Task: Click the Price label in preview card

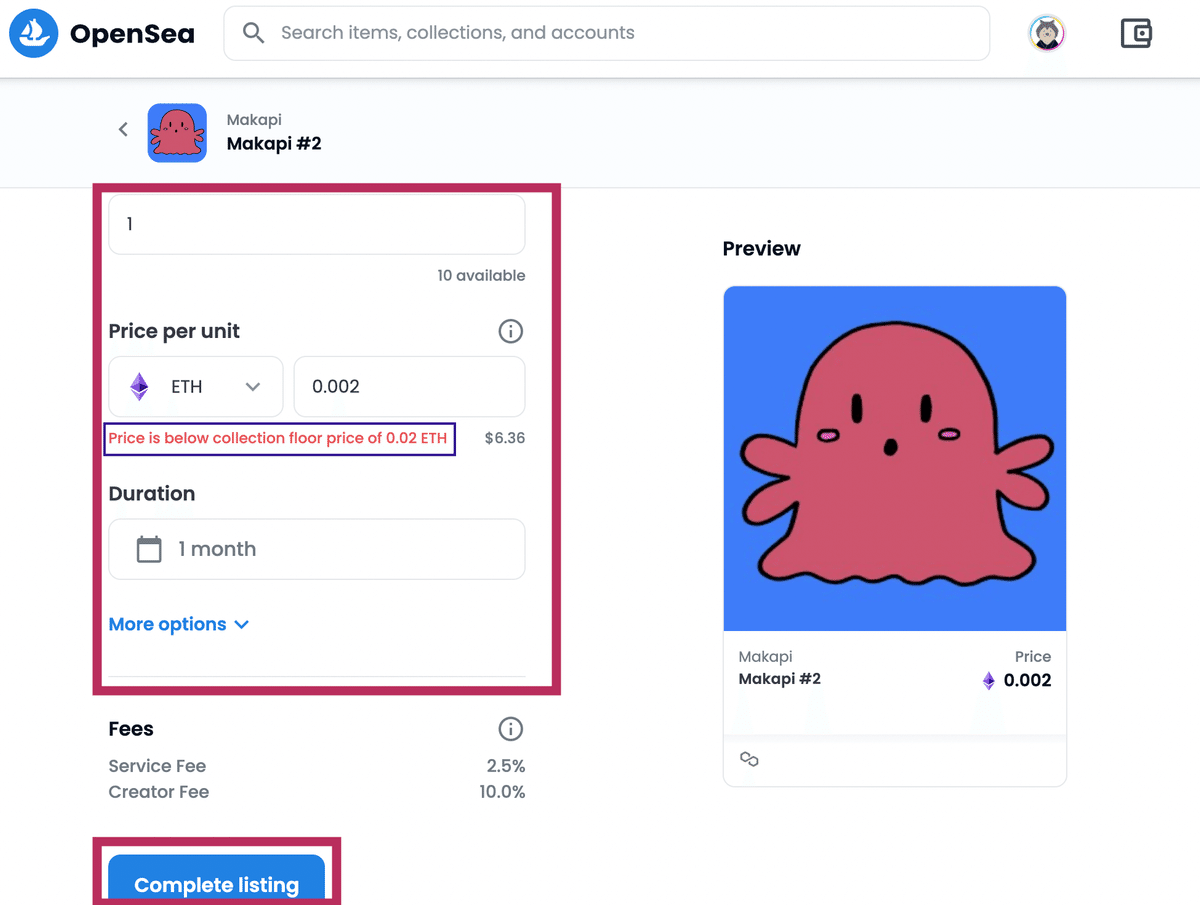Action: click(x=1033, y=657)
